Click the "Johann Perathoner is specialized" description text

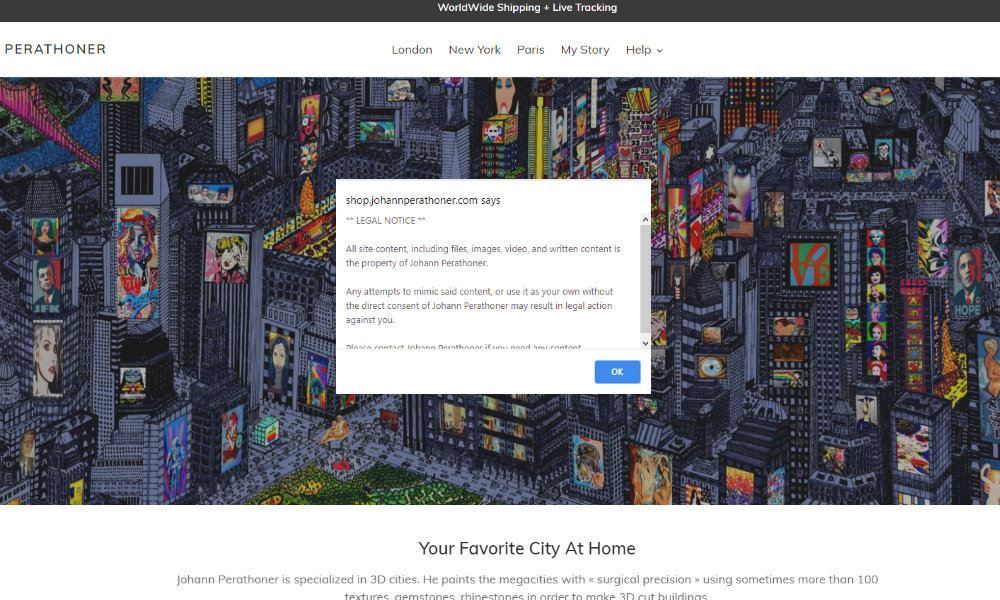527,587
